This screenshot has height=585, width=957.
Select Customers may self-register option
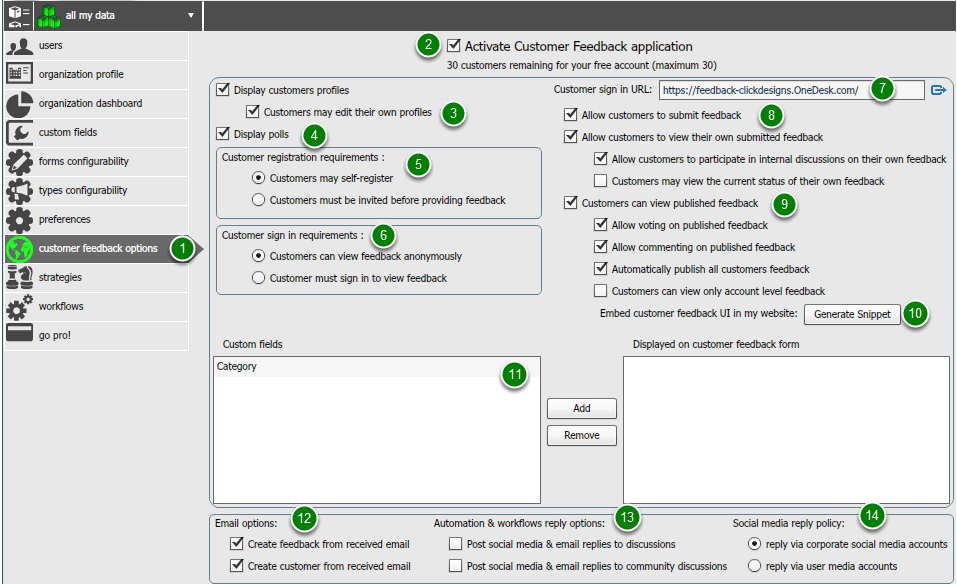(259, 178)
